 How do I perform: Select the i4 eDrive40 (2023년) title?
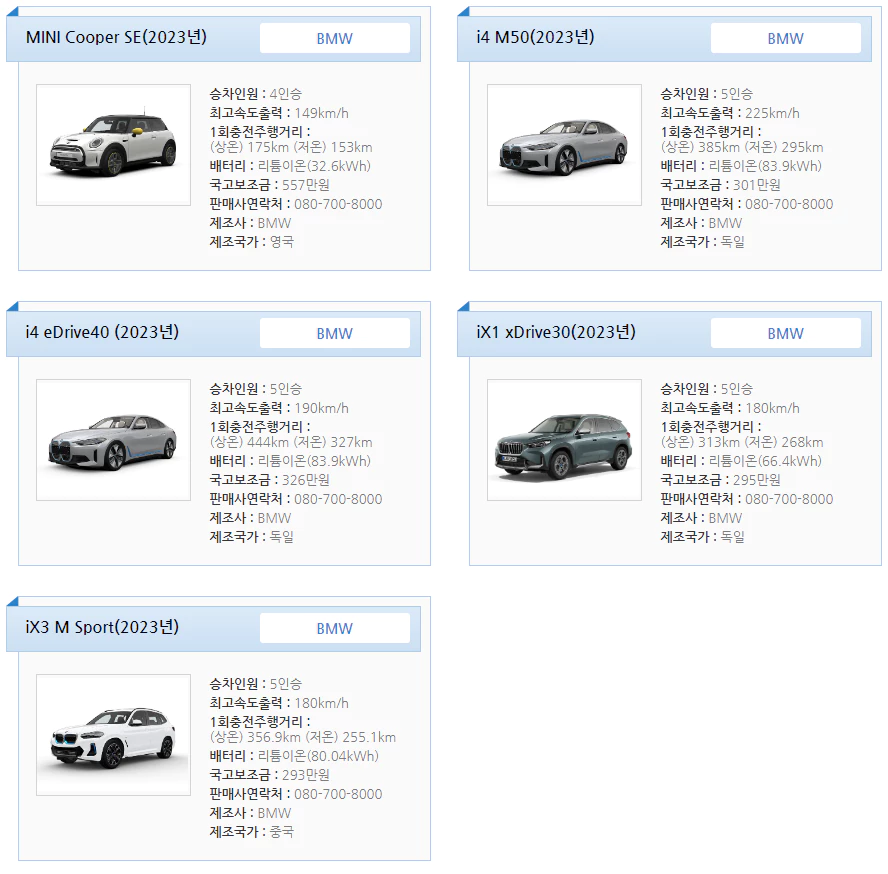point(102,332)
